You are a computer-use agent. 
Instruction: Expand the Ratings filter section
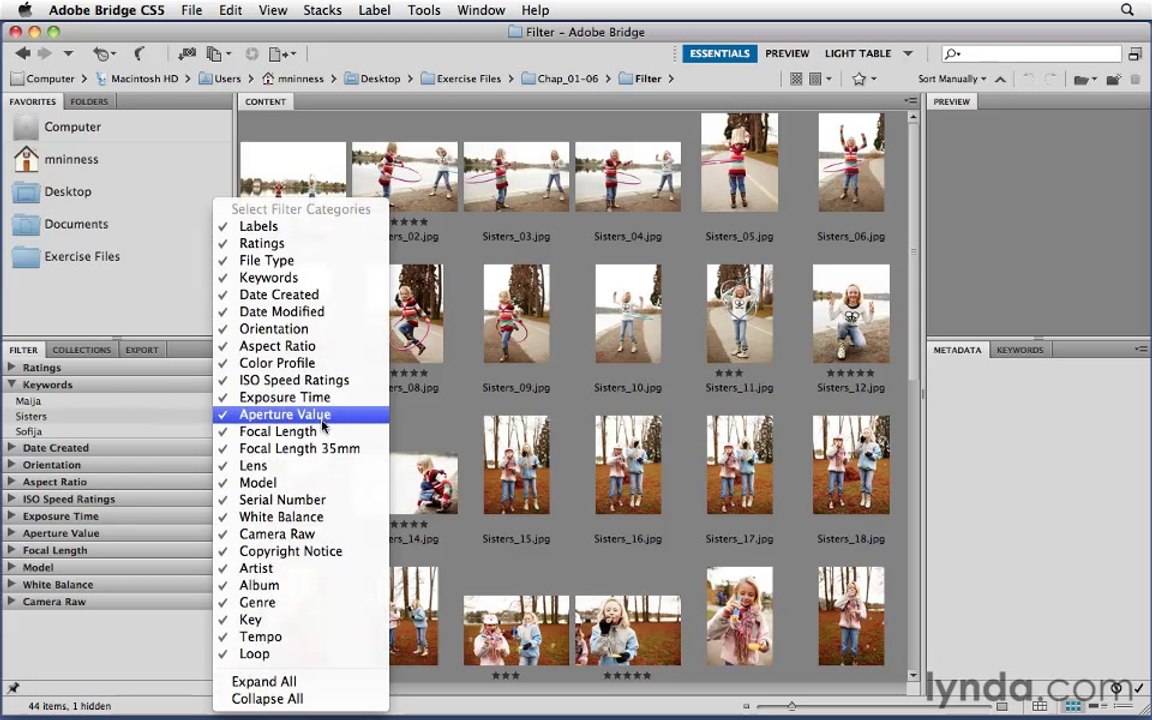(x=12, y=367)
